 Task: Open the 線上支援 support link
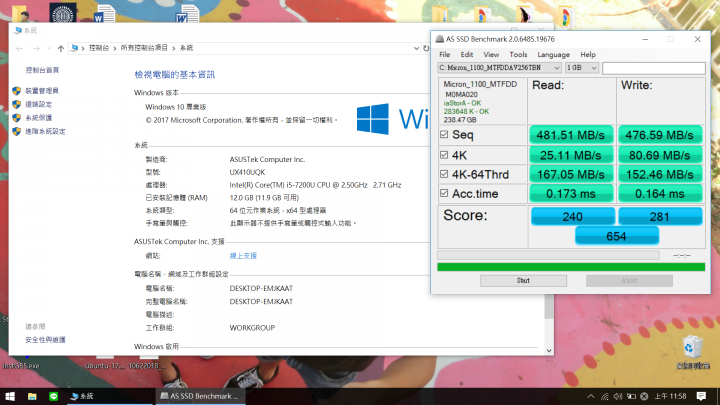243,256
